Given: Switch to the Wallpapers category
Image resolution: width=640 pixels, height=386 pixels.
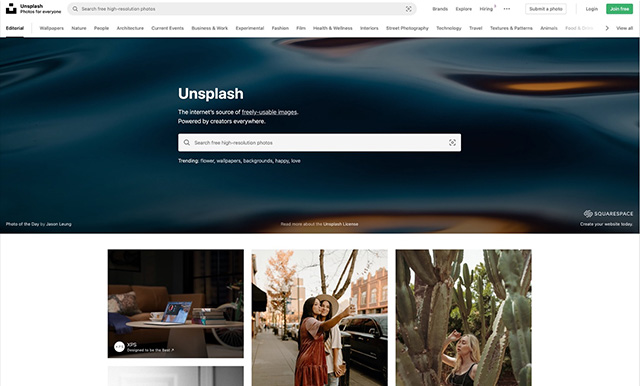Looking at the screenshot, I should point(51,28).
